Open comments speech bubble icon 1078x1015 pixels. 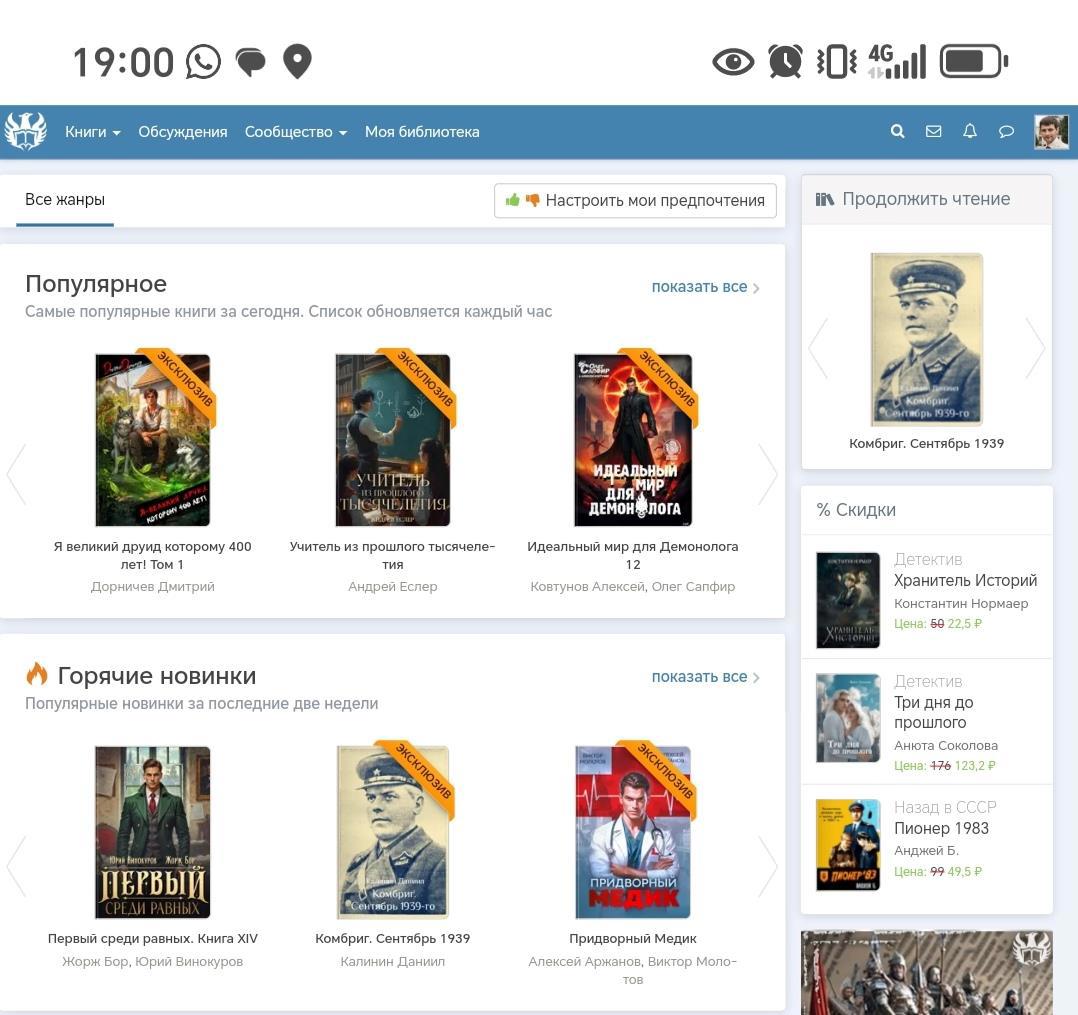click(1006, 132)
